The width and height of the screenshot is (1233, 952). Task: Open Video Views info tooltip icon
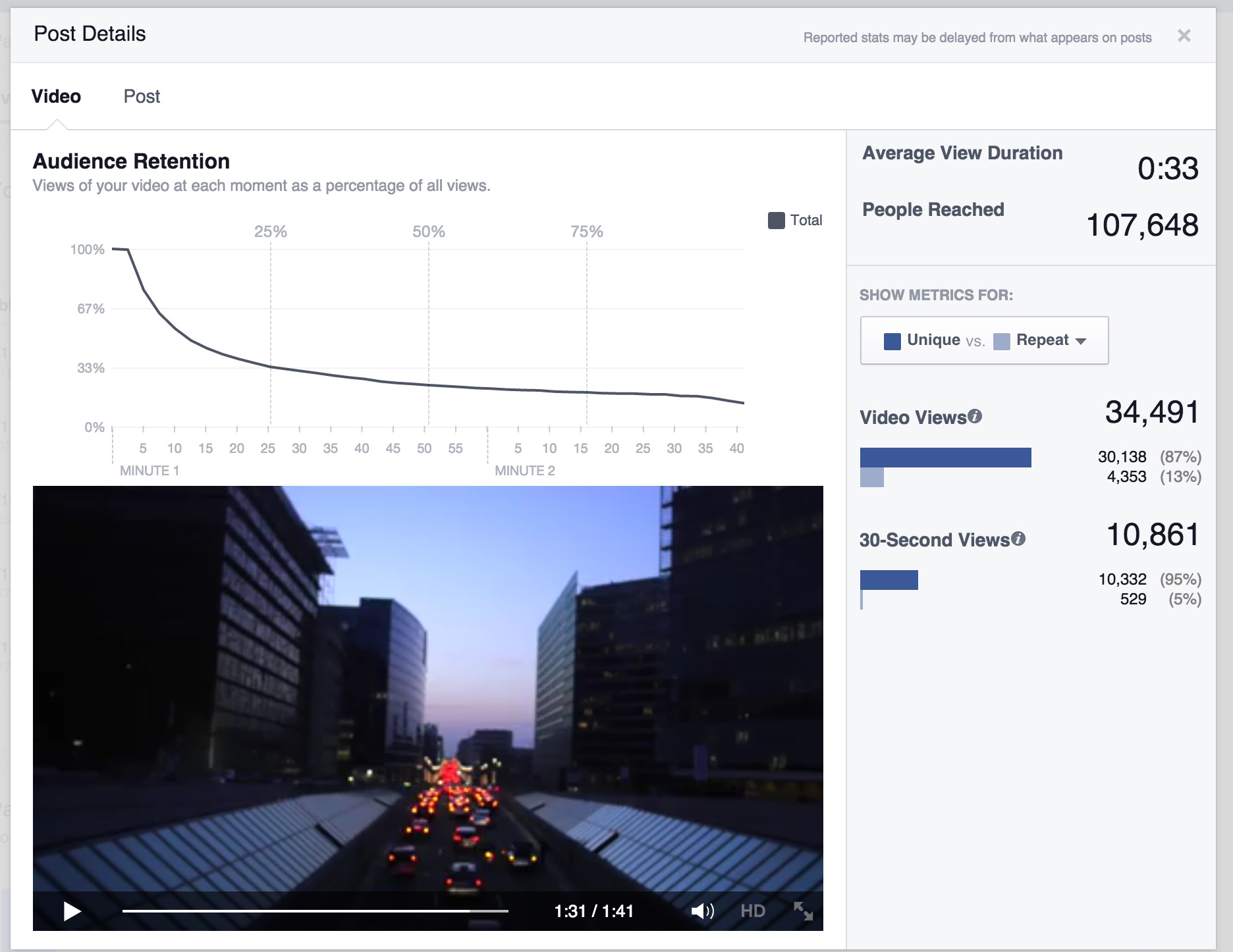(x=975, y=416)
